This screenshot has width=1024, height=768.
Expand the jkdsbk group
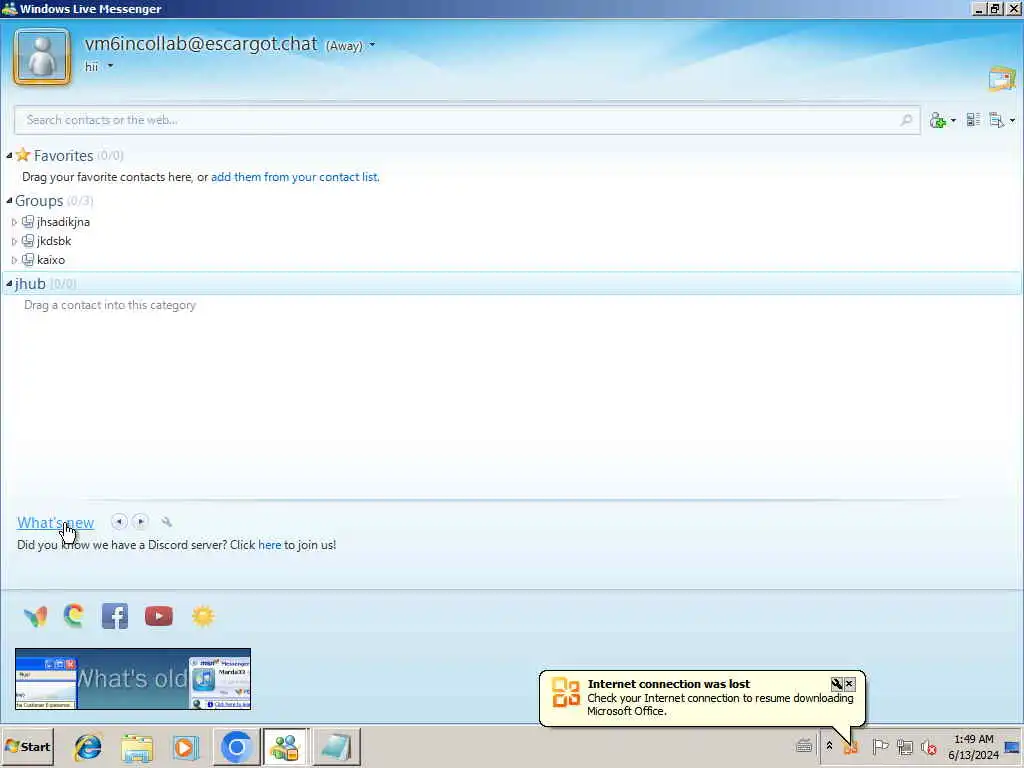14,241
